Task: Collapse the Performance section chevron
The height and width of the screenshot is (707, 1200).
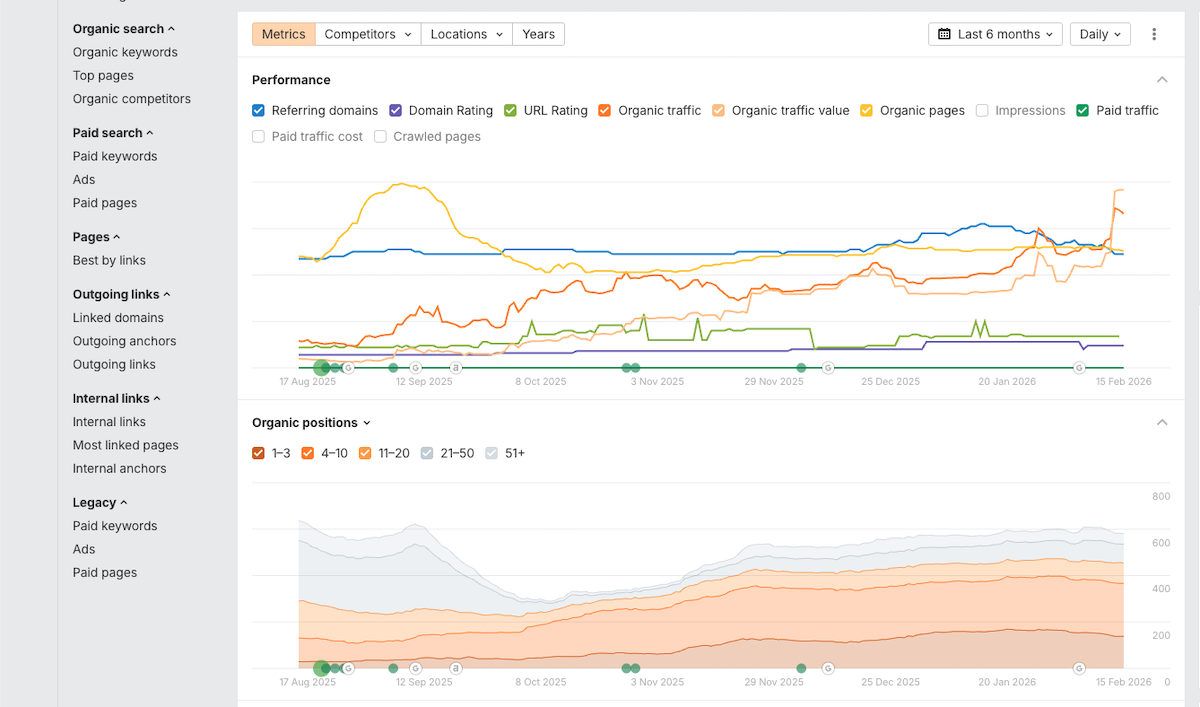Action: coord(1162,80)
